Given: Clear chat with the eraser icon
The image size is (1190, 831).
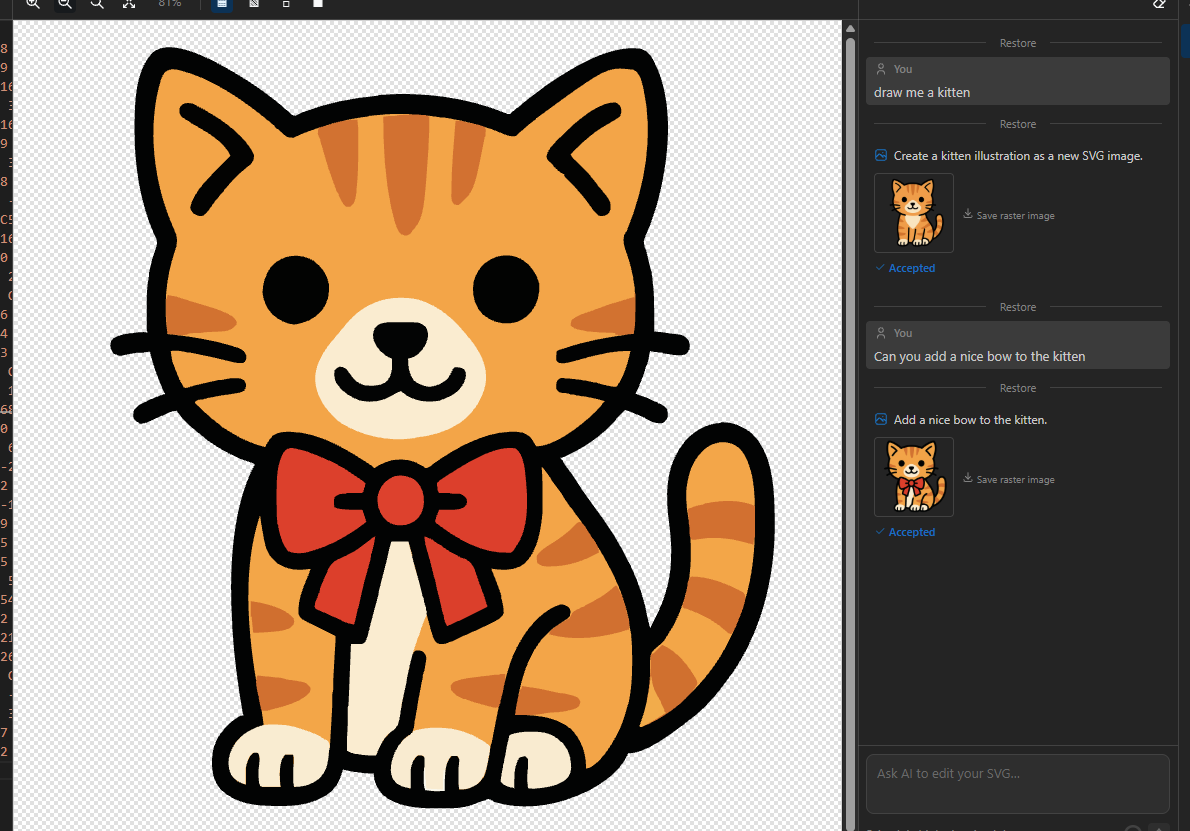Looking at the screenshot, I should [1159, 4].
